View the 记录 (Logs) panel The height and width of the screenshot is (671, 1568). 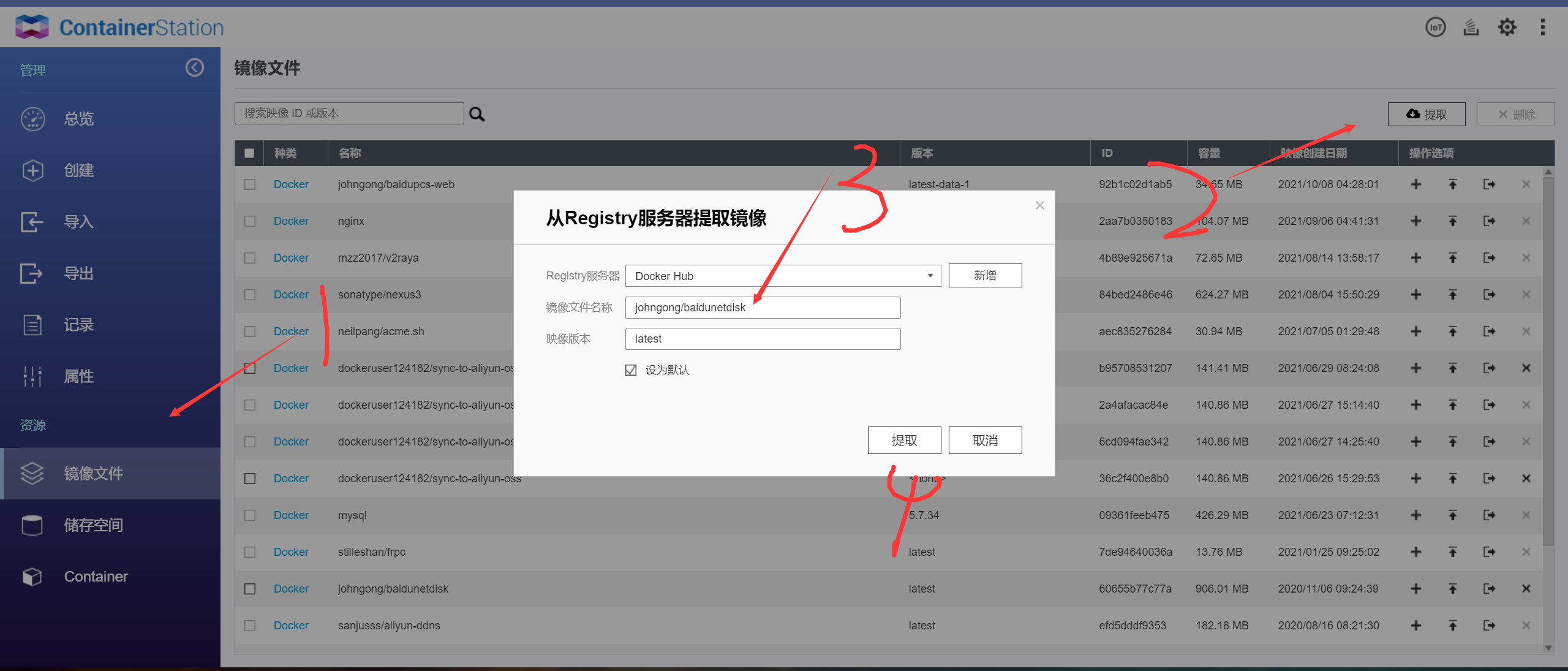point(78,325)
